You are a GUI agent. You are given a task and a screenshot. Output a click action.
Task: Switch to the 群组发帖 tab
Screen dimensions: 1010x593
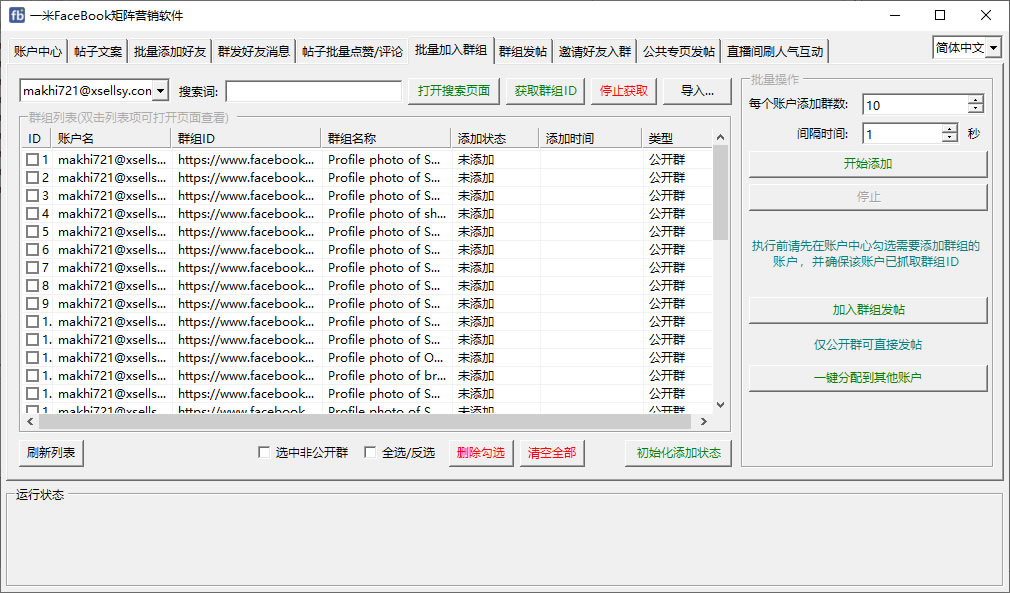click(x=522, y=52)
